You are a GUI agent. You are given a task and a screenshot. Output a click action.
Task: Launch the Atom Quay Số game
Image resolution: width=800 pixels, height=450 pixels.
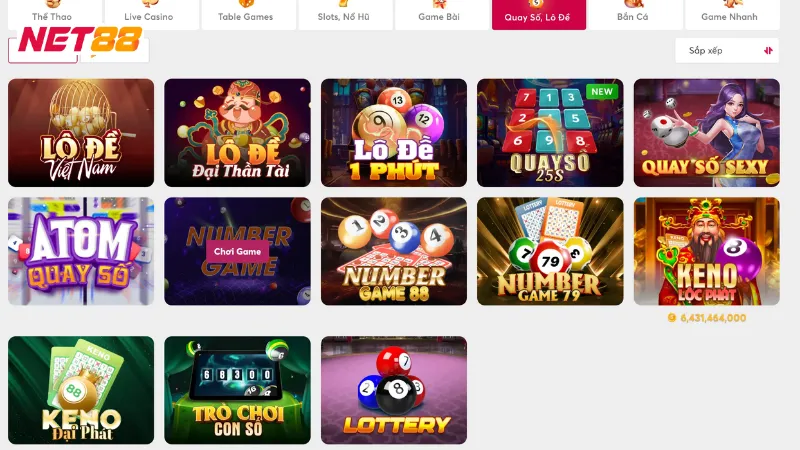point(81,252)
